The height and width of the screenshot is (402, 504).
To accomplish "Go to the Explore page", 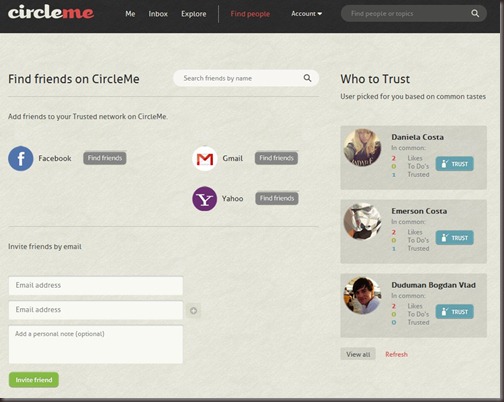I will coord(194,14).
